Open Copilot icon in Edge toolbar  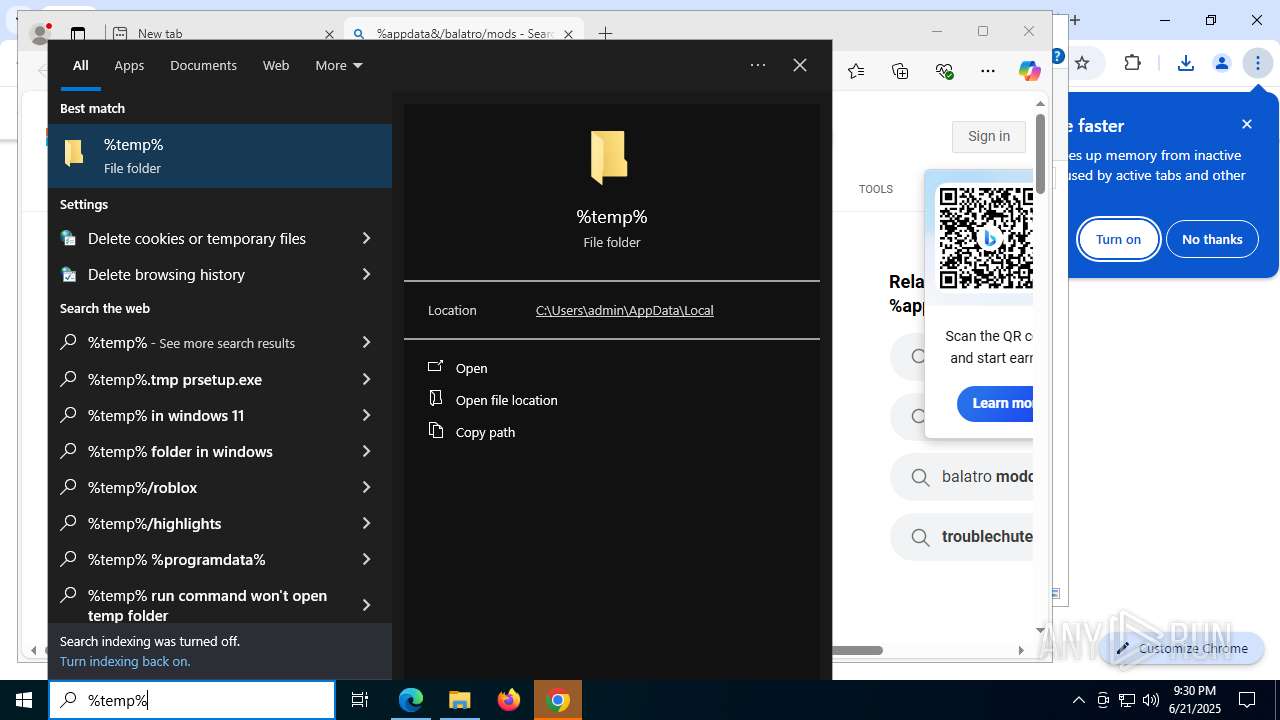click(x=1029, y=70)
